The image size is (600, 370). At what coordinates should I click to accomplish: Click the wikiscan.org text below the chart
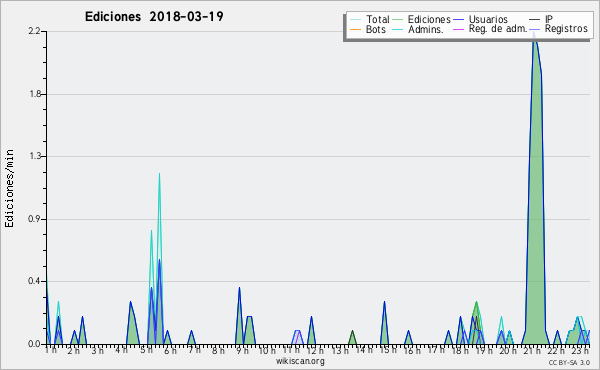[300, 361]
